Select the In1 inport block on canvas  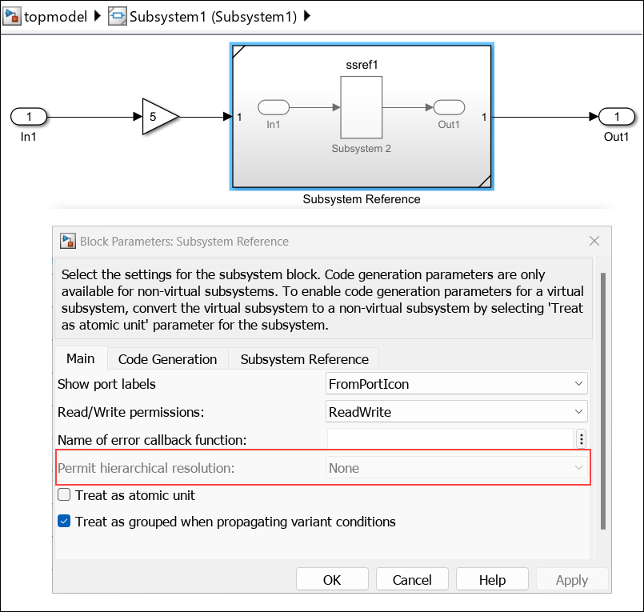click(29, 117)
